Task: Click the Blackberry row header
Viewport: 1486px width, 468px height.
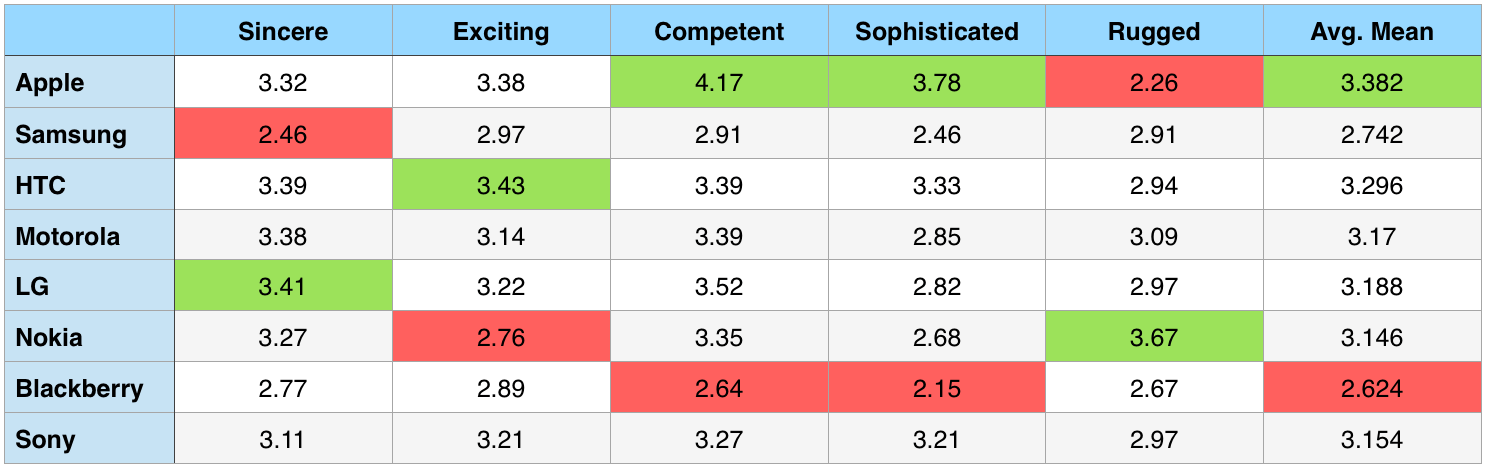Action: pos(79,388)
